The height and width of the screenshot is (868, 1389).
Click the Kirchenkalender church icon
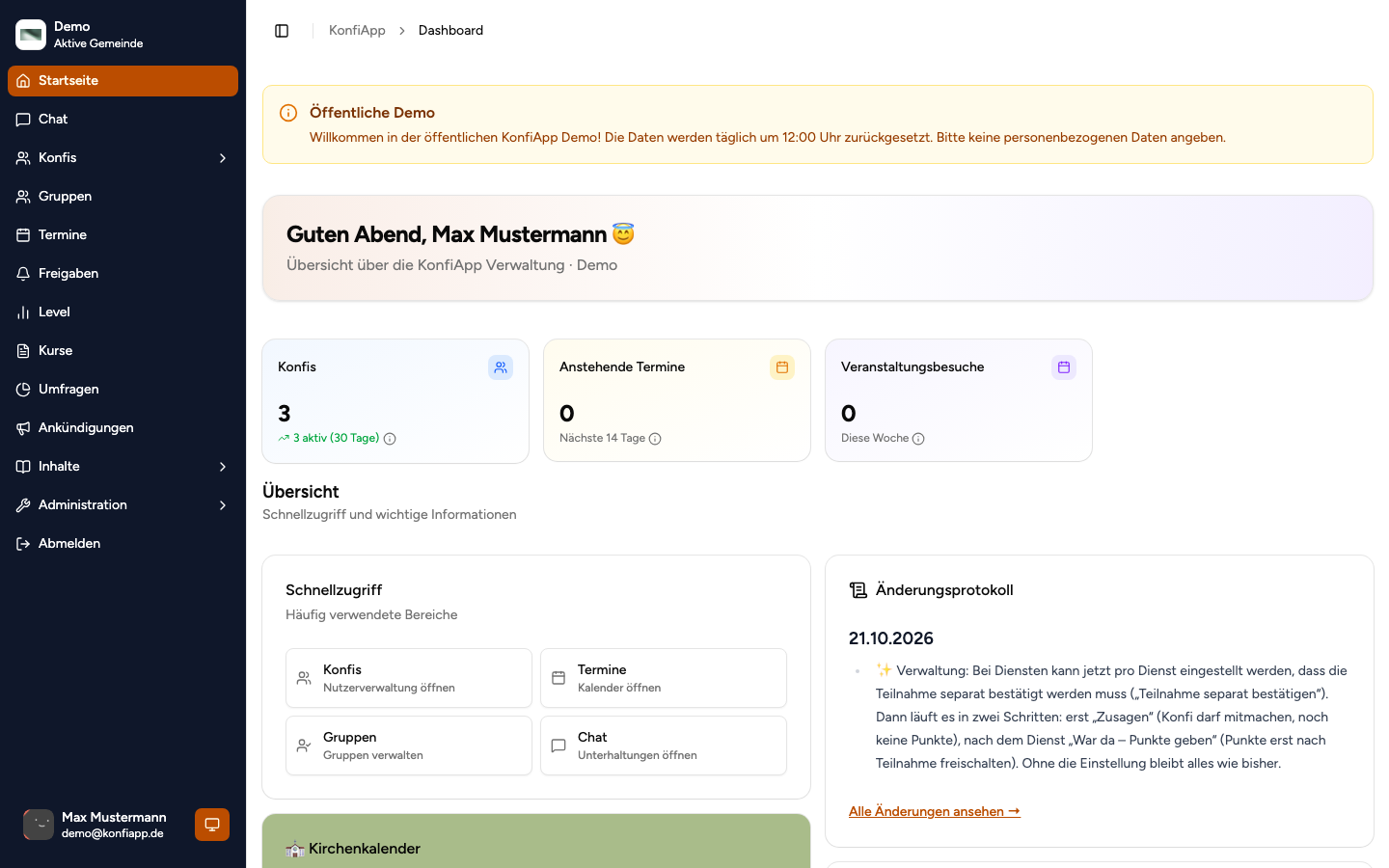coord(295,849)
